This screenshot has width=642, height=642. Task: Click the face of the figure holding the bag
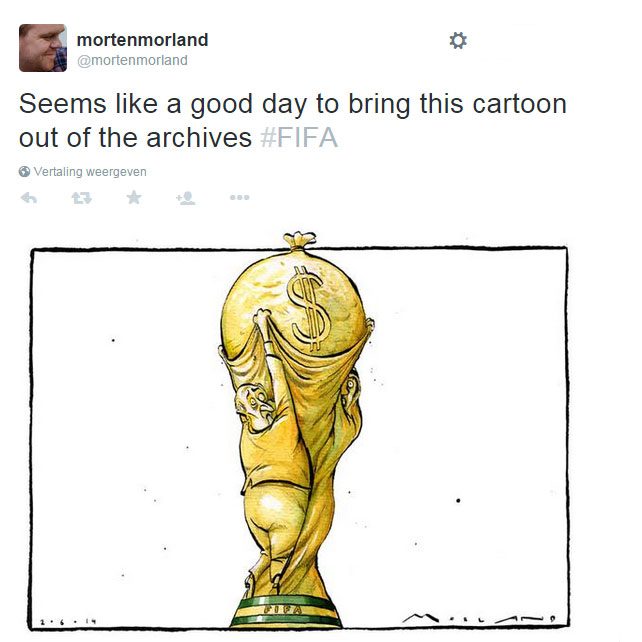pyautogui.click(x=255, y=405)
